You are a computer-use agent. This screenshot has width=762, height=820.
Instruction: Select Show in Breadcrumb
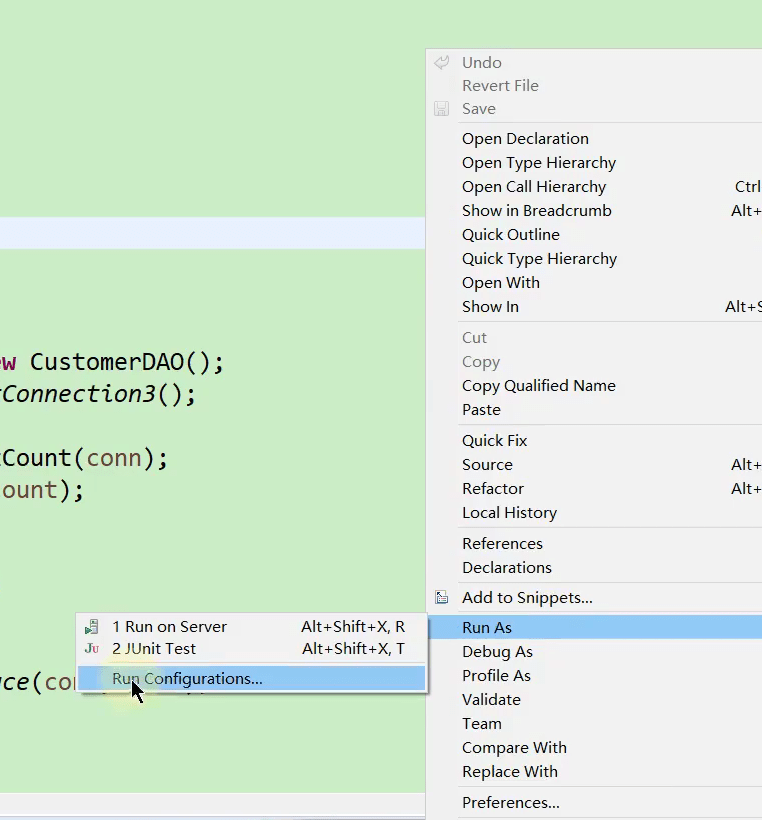[537, 211]
